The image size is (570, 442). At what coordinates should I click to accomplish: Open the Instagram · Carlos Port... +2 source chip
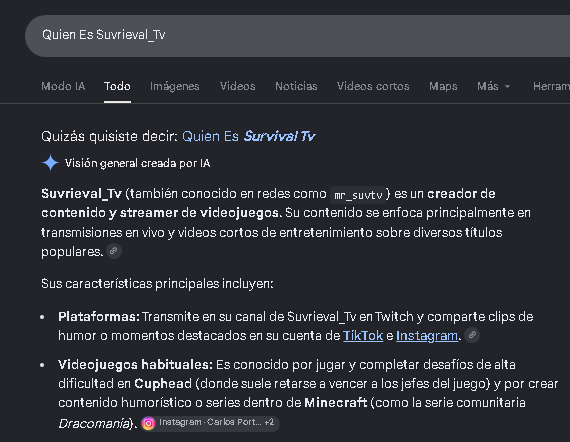(x=210, y=423)
